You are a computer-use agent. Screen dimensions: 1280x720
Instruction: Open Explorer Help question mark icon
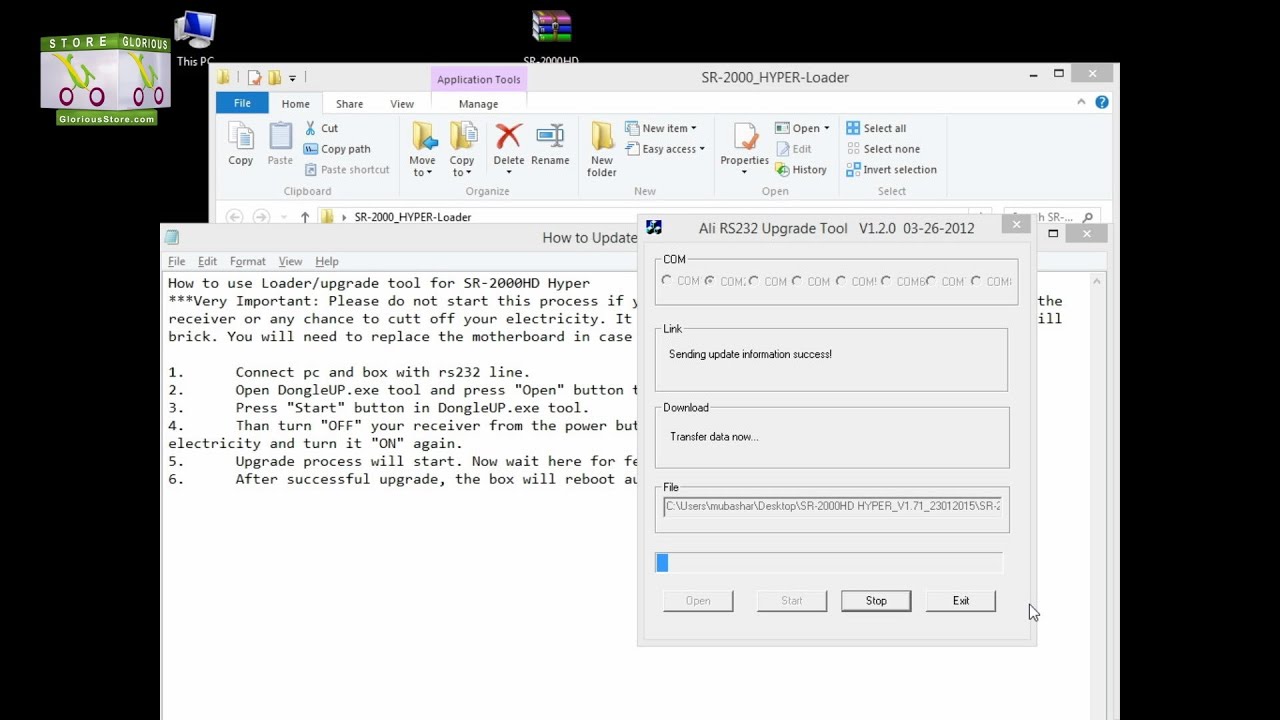point(1101,102)
